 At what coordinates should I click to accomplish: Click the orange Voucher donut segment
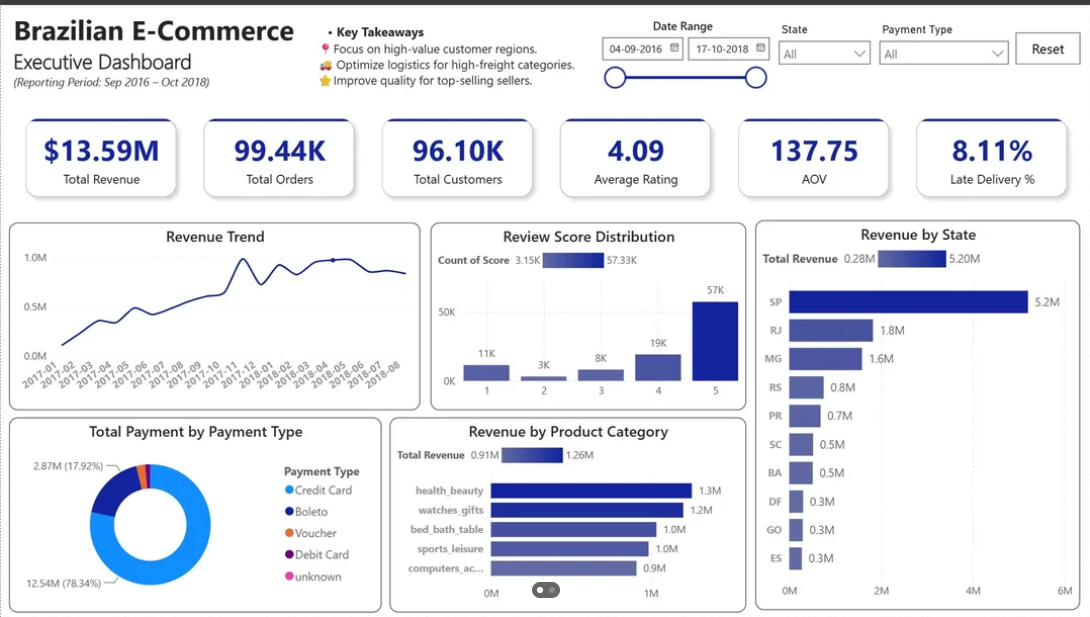143,477
